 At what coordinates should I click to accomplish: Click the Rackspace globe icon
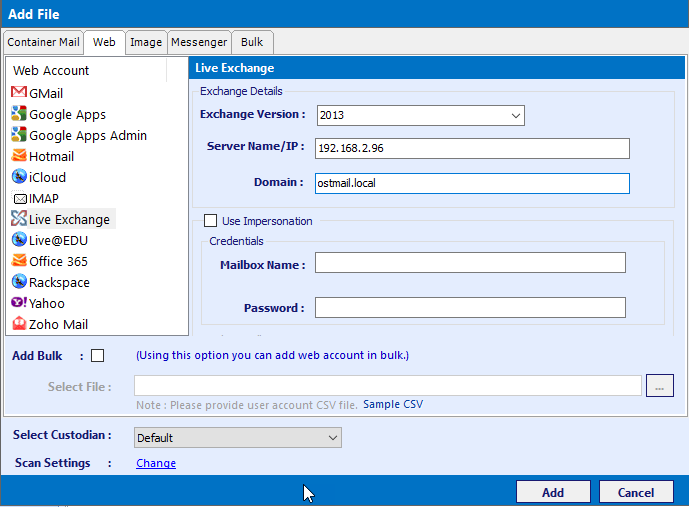(x=19, y=282)
